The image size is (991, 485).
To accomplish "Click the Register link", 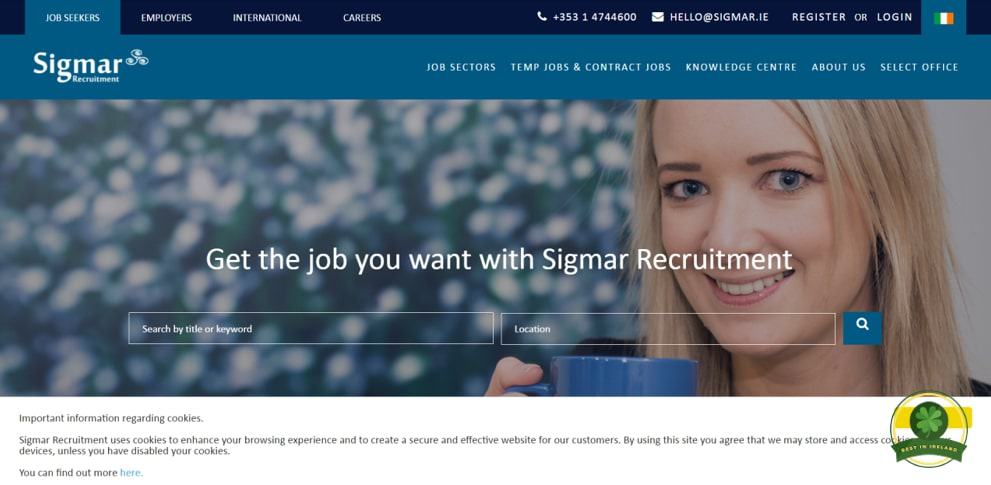I will pyautogui.click(x=818, y=17).
